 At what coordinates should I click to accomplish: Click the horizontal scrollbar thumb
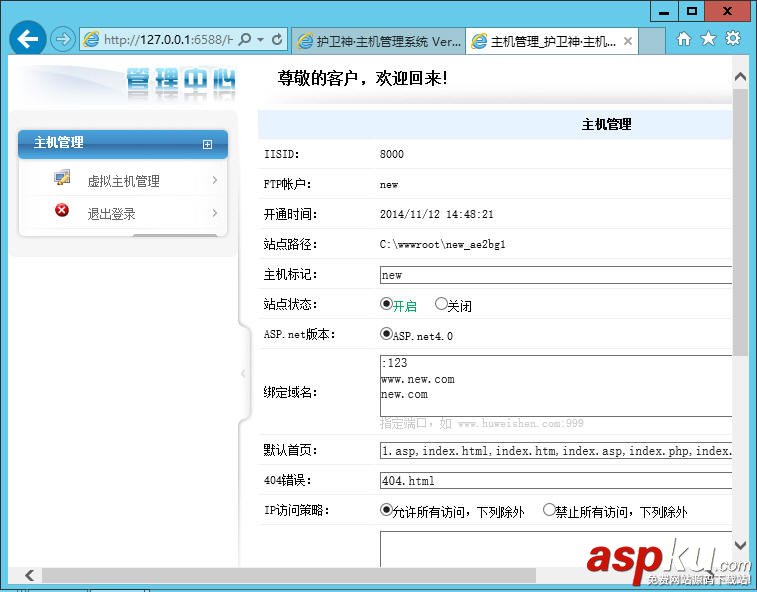click(x=289, y=575)
